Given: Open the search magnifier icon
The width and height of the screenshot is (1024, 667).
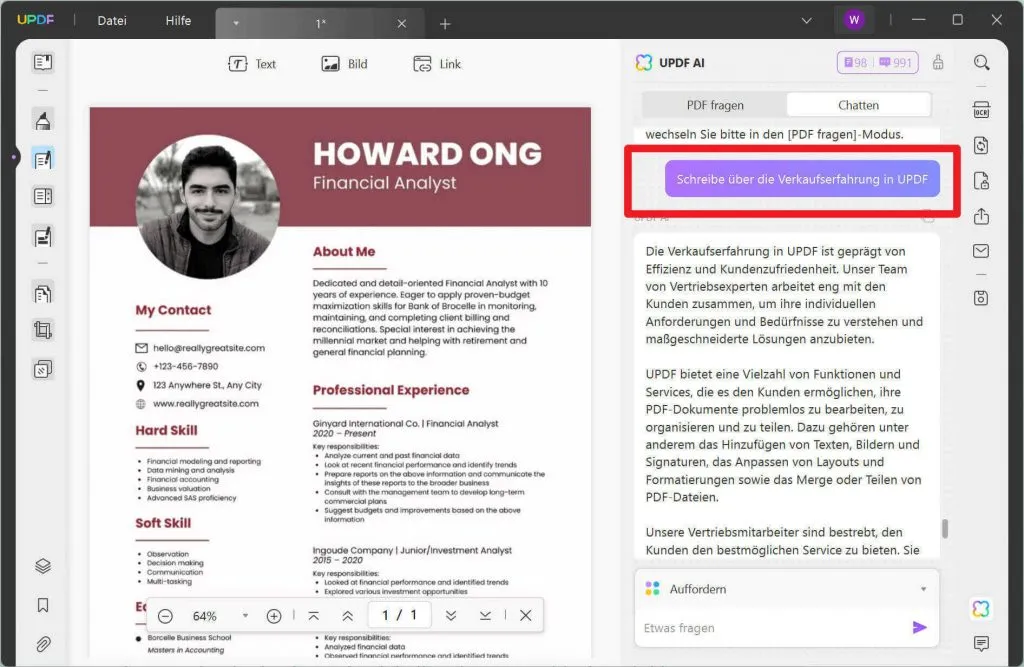Looking at the screenshot, I should (x=982, y=63).
